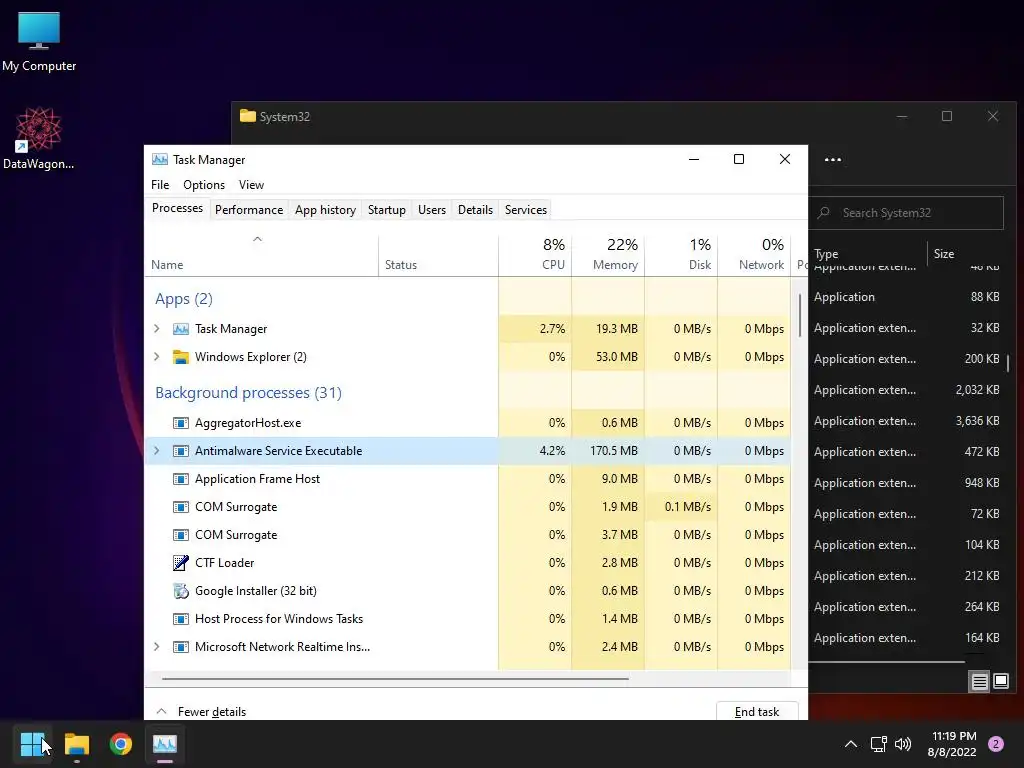Click the 170.5 MB memory cell
1024x768 pixels.
pyautogui.click(x=608, y=451)
